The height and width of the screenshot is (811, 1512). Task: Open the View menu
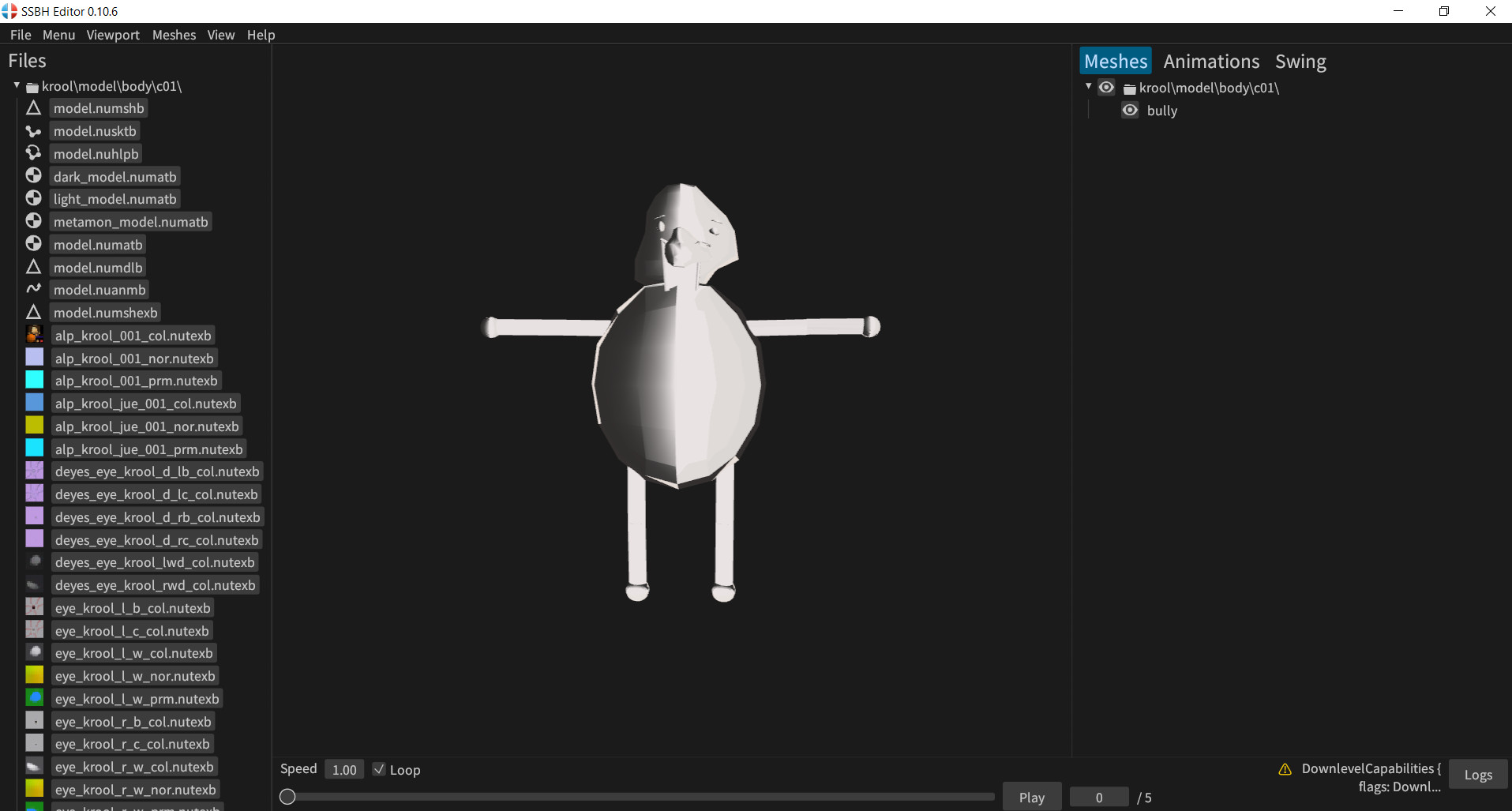tap(221, 35)
